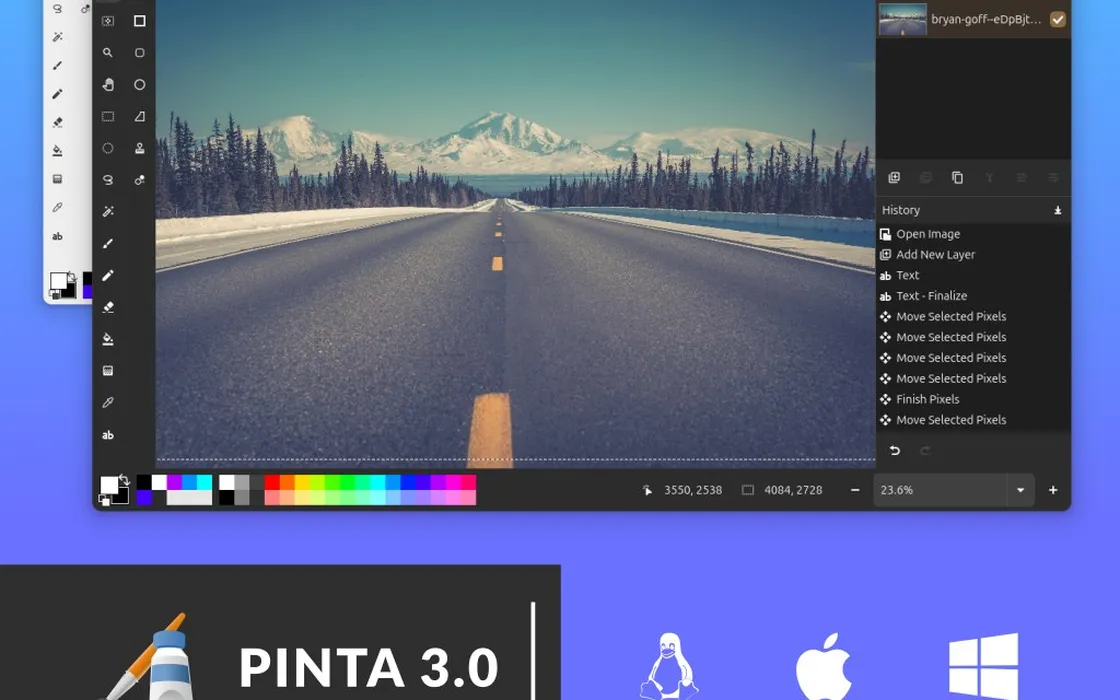This screenshot has width=1120, height=700.
Task: Select the Eraser tool in dark toolbox
Action: (x=108, y=307)
